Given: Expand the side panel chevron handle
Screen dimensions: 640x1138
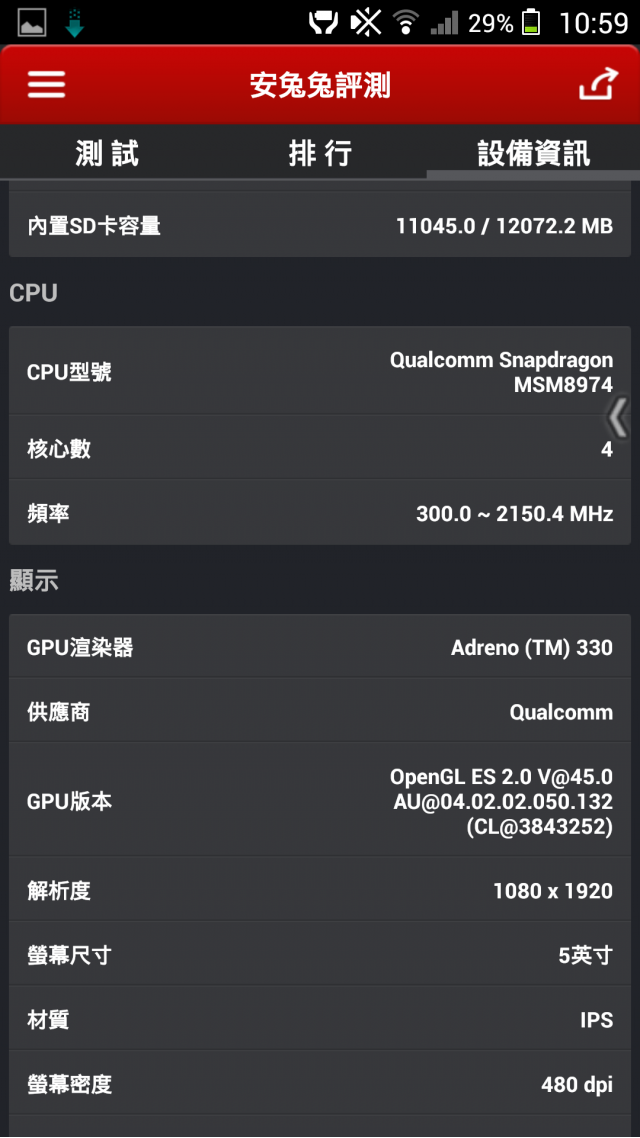Looking at the screenshot, I should click(x=619, y=417).
